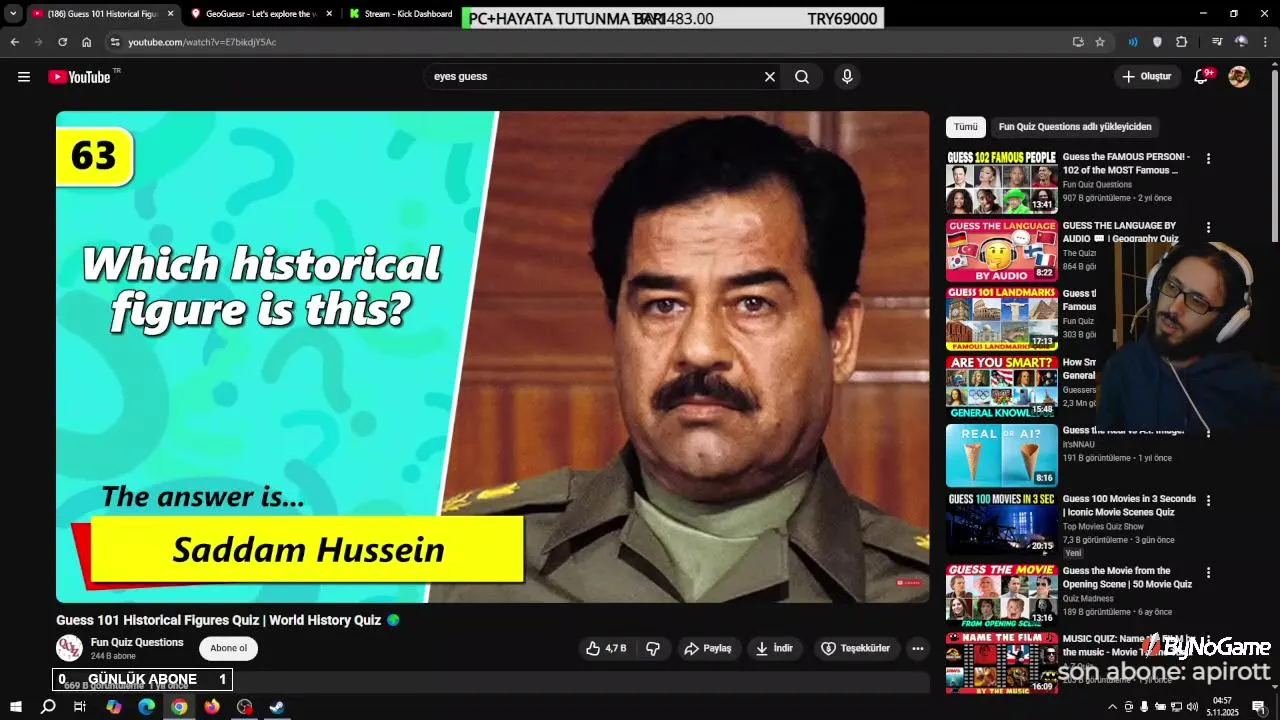Switch to the Stream - Kick Dashboard tab

pos(400,14)
